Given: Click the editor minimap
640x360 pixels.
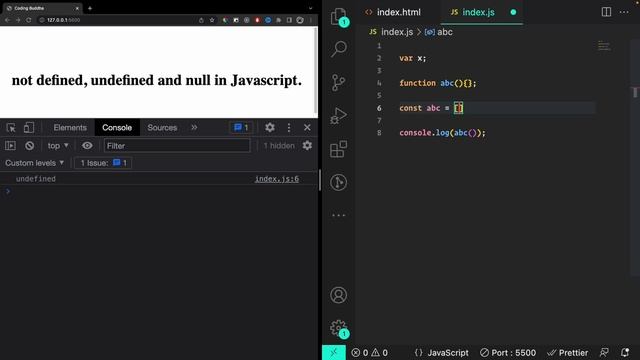Looking at the screenshot, I should (x=604, y=46).
